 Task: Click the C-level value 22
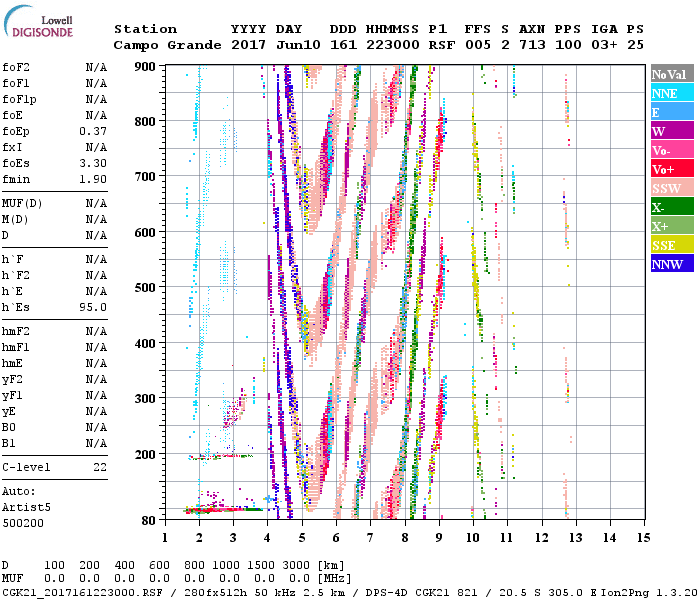coord(100,467)
